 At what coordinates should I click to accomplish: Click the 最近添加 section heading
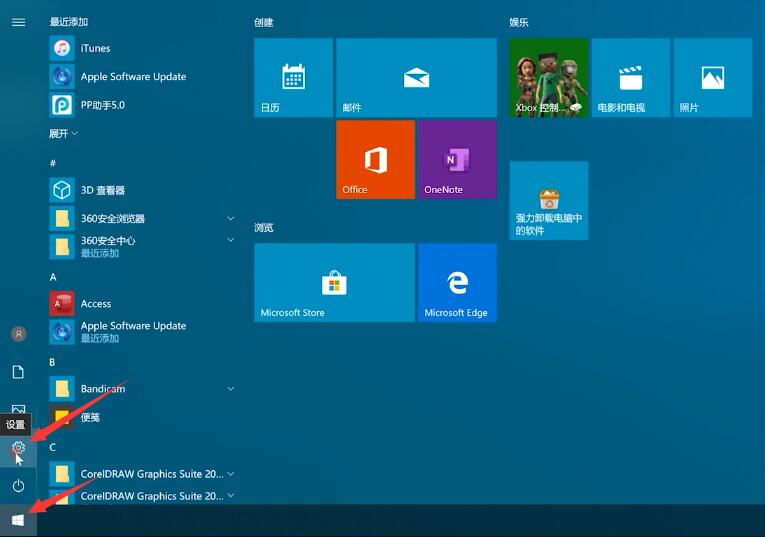69,21
